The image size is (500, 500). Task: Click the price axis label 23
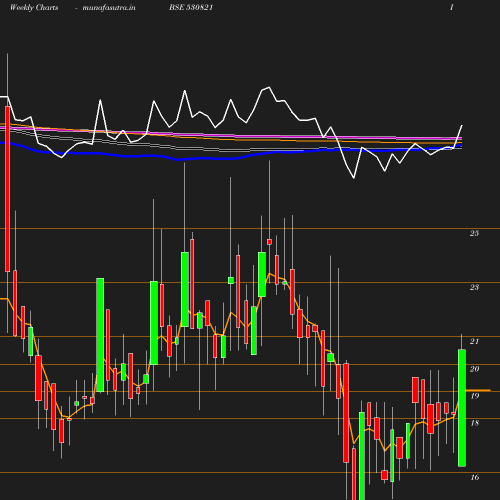474,287
